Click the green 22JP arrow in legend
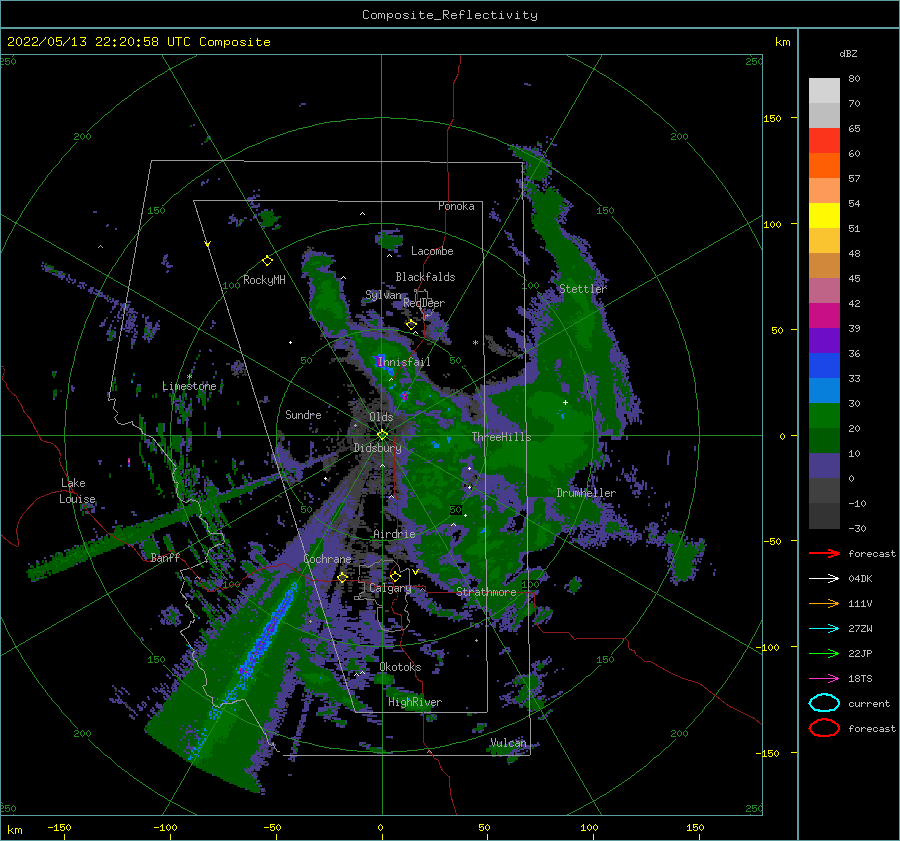The image size is (900, 841). click(x=824, y=653)
